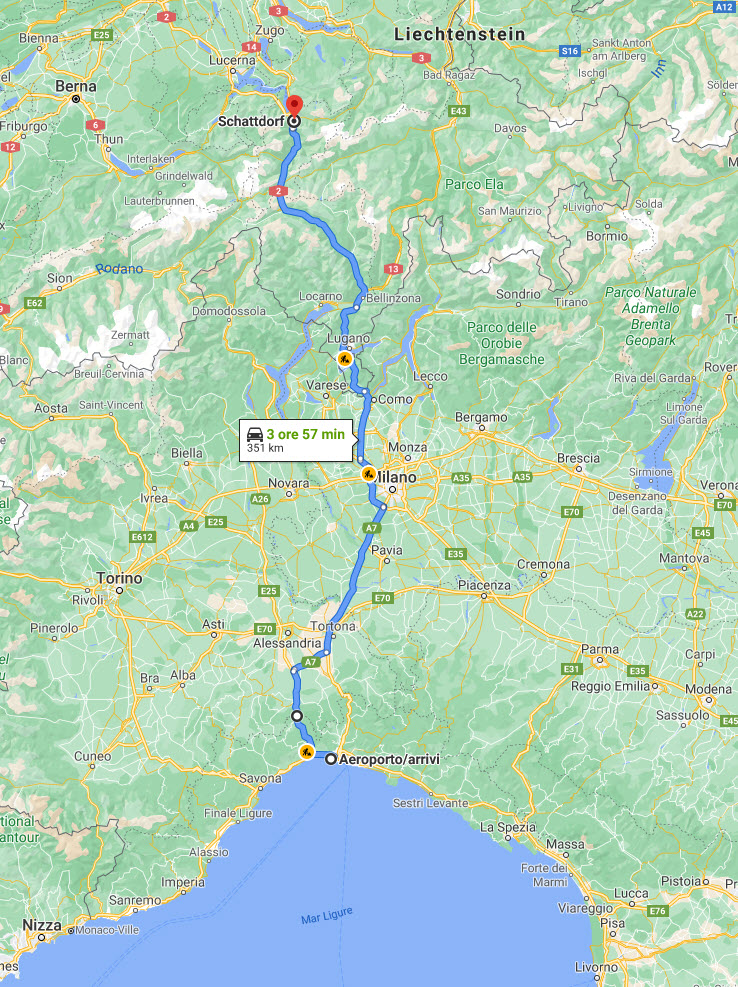Screen dimensions: 738x987
Task: Click the Mar Ligure sea label
Action: point(327,915)
